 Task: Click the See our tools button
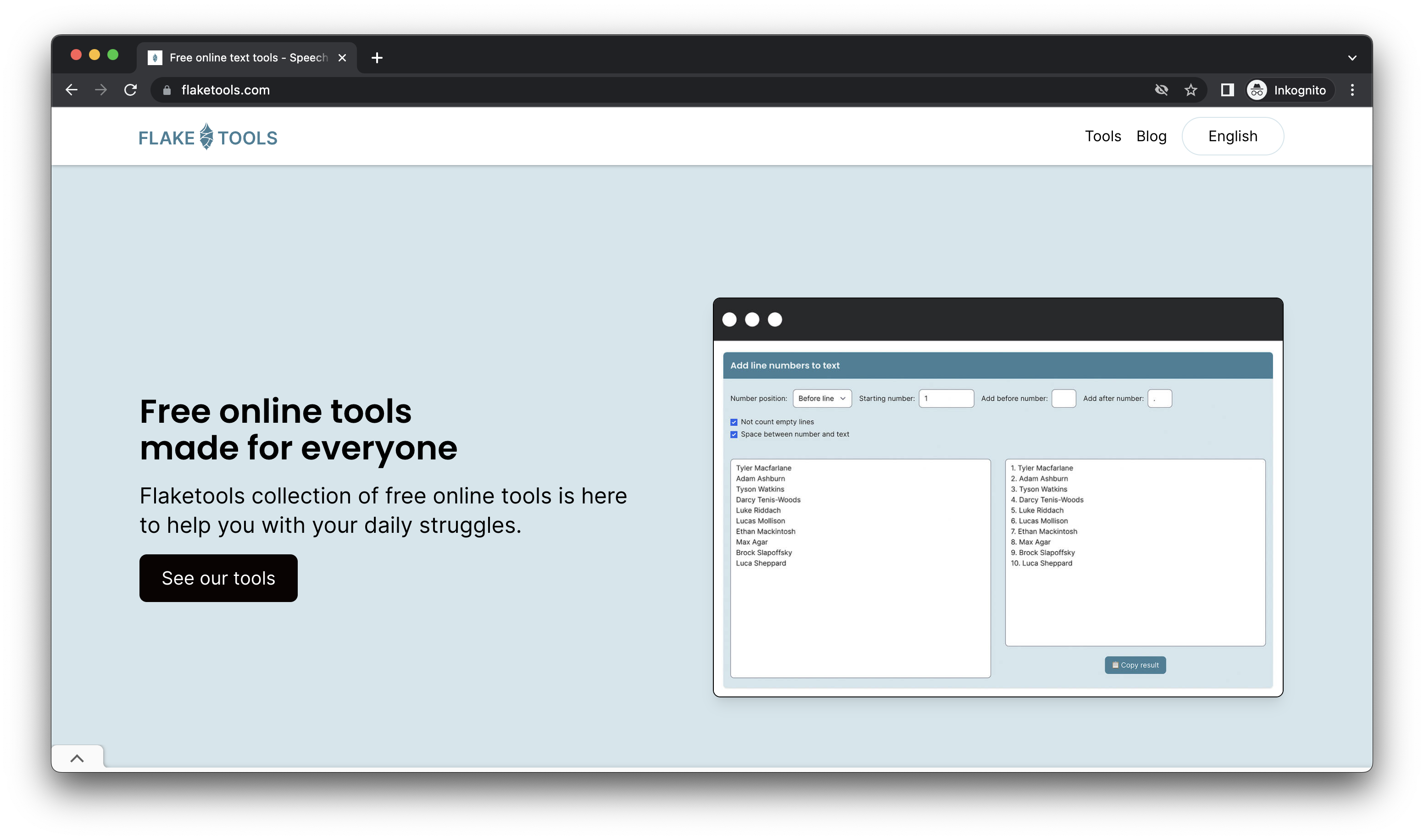click(218, 578)
